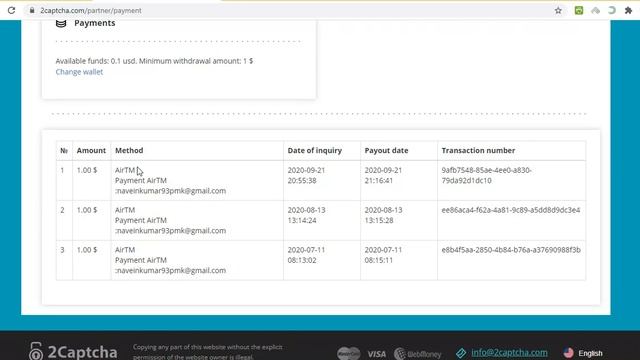Click inquiry date 2020-08-13 13:14:24
Image resolution: width=640 pixels, height=360 pixels.
pos(306,215)
